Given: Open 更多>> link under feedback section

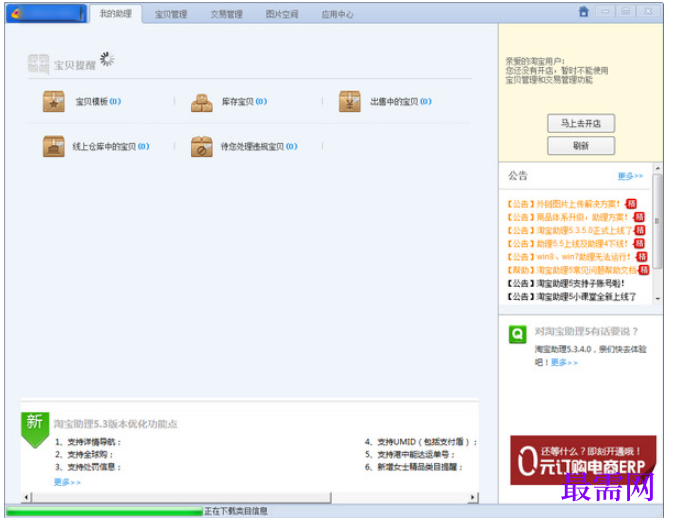Looking at the screenshot, I should [x=564, y=363].
